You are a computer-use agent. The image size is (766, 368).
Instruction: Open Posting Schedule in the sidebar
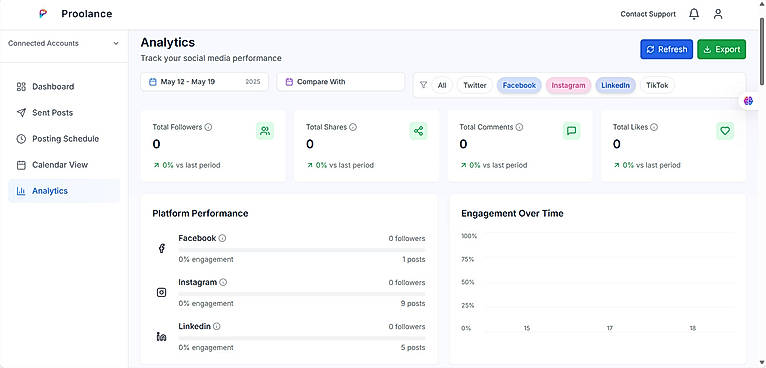(64, 139)
